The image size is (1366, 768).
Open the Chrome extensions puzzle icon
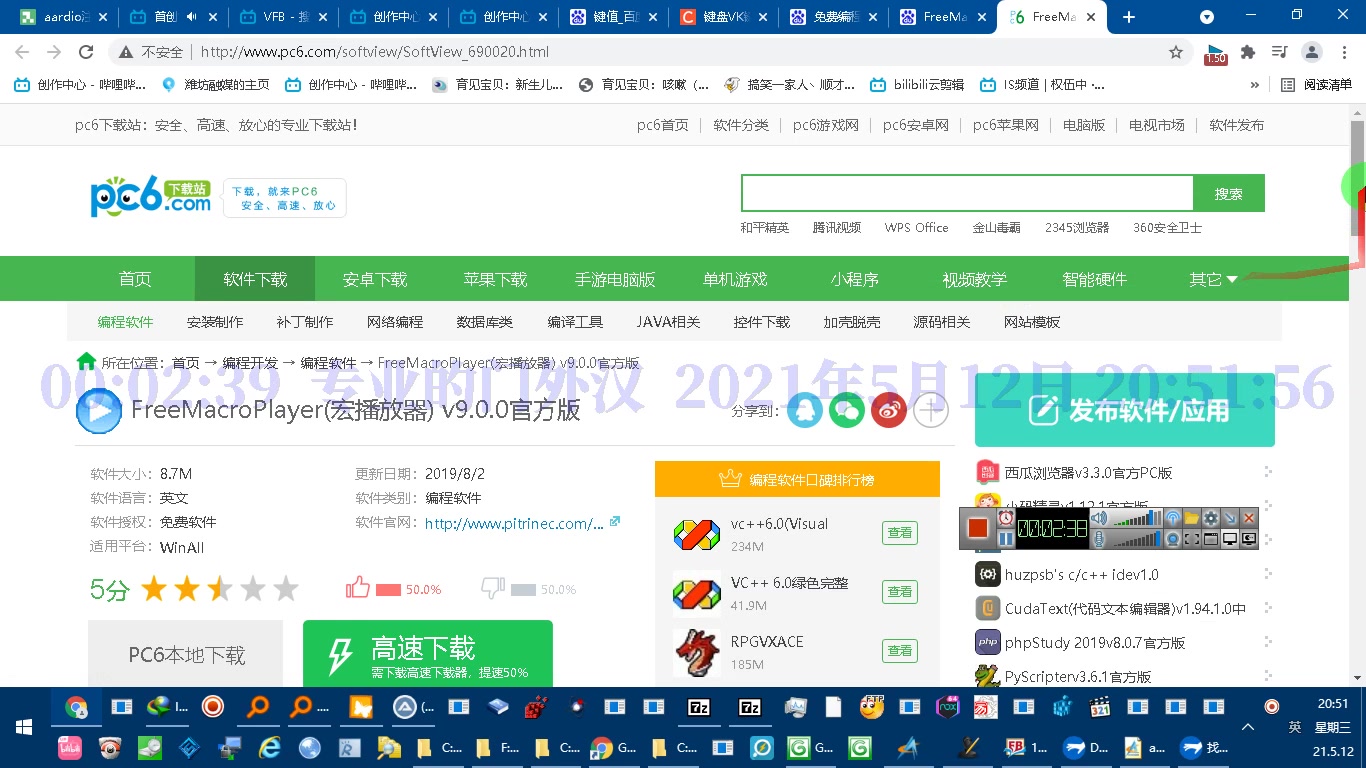tap(1248, 52)
